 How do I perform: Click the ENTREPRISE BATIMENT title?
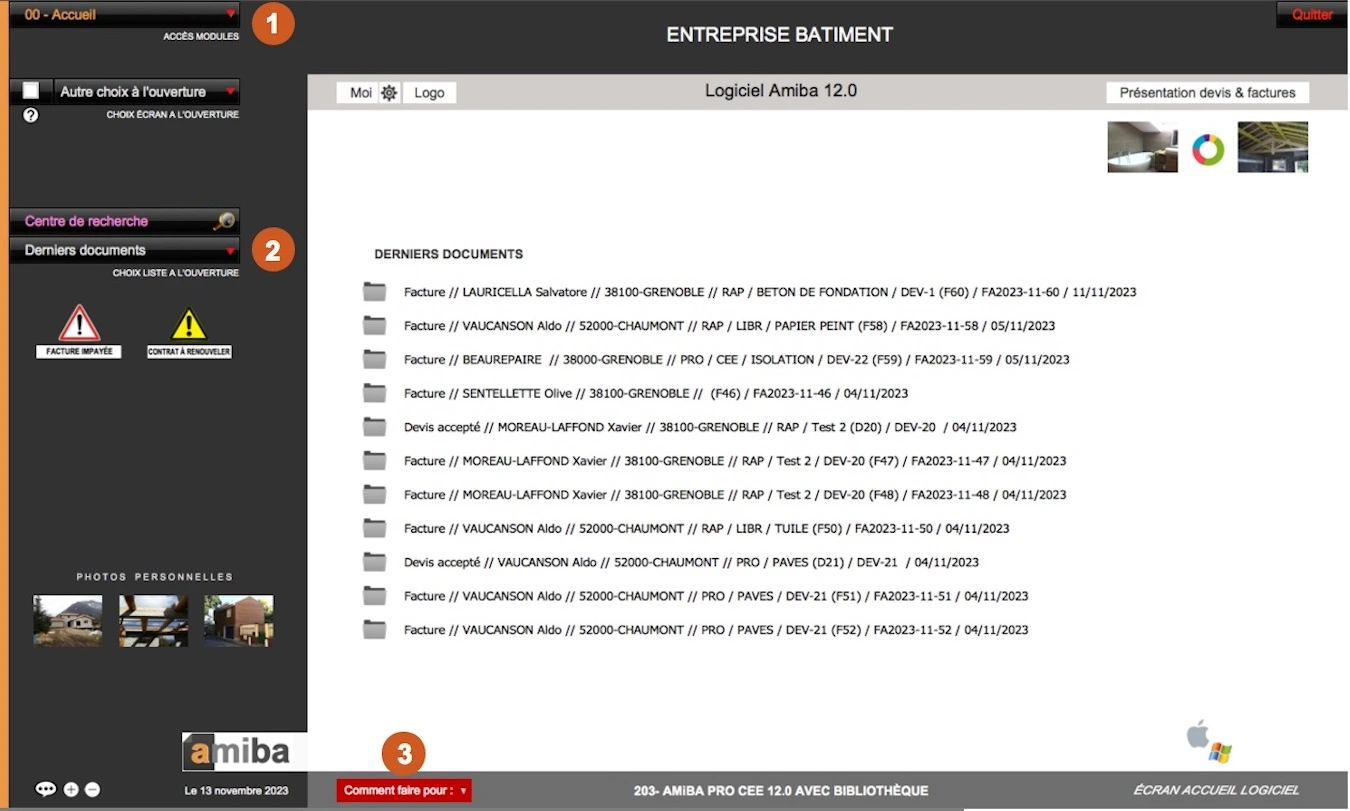point(780,35)
